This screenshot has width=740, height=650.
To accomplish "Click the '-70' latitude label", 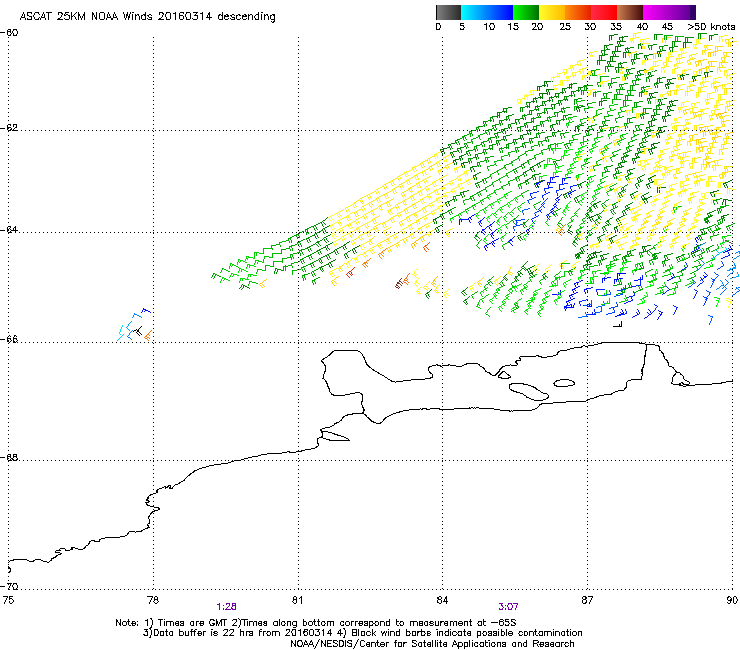I will tap(9, 586).
